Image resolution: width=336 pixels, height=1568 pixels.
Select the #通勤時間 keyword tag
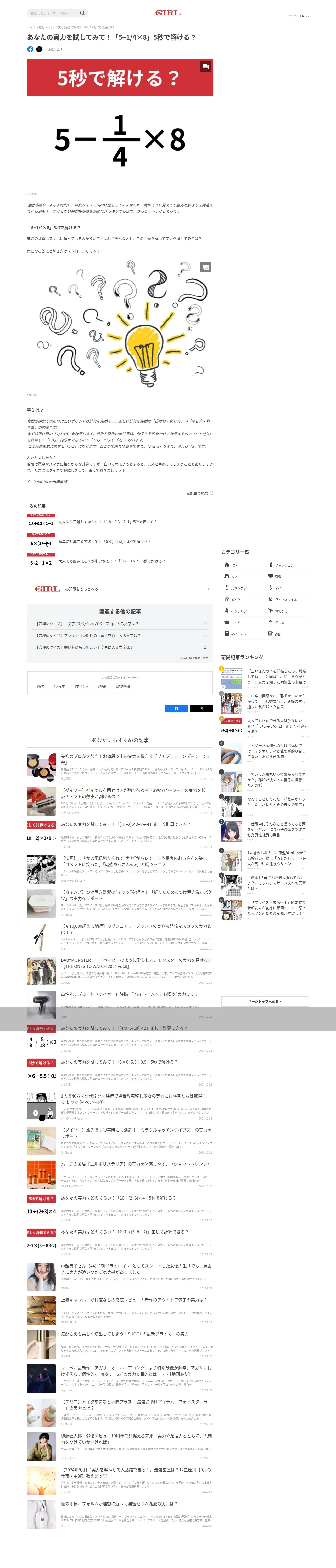(x=122, y=686)
